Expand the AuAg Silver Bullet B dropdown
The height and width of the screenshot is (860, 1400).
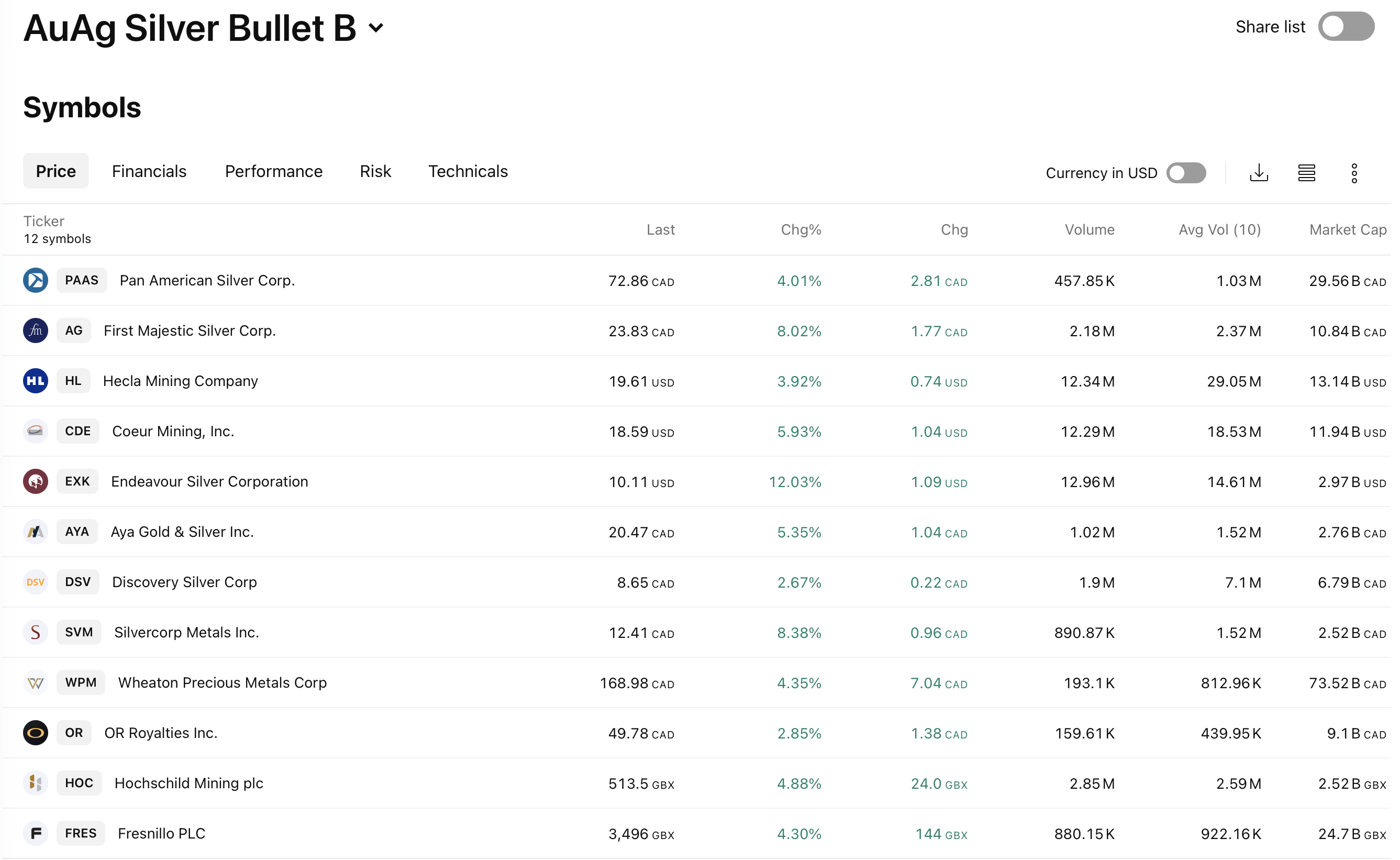pyautogui.click(x=376, y=27)
